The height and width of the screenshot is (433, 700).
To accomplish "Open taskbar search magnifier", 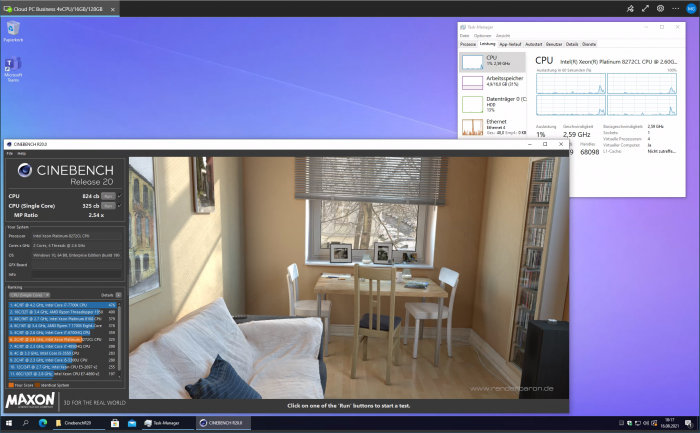I will [x=25, y=423].
